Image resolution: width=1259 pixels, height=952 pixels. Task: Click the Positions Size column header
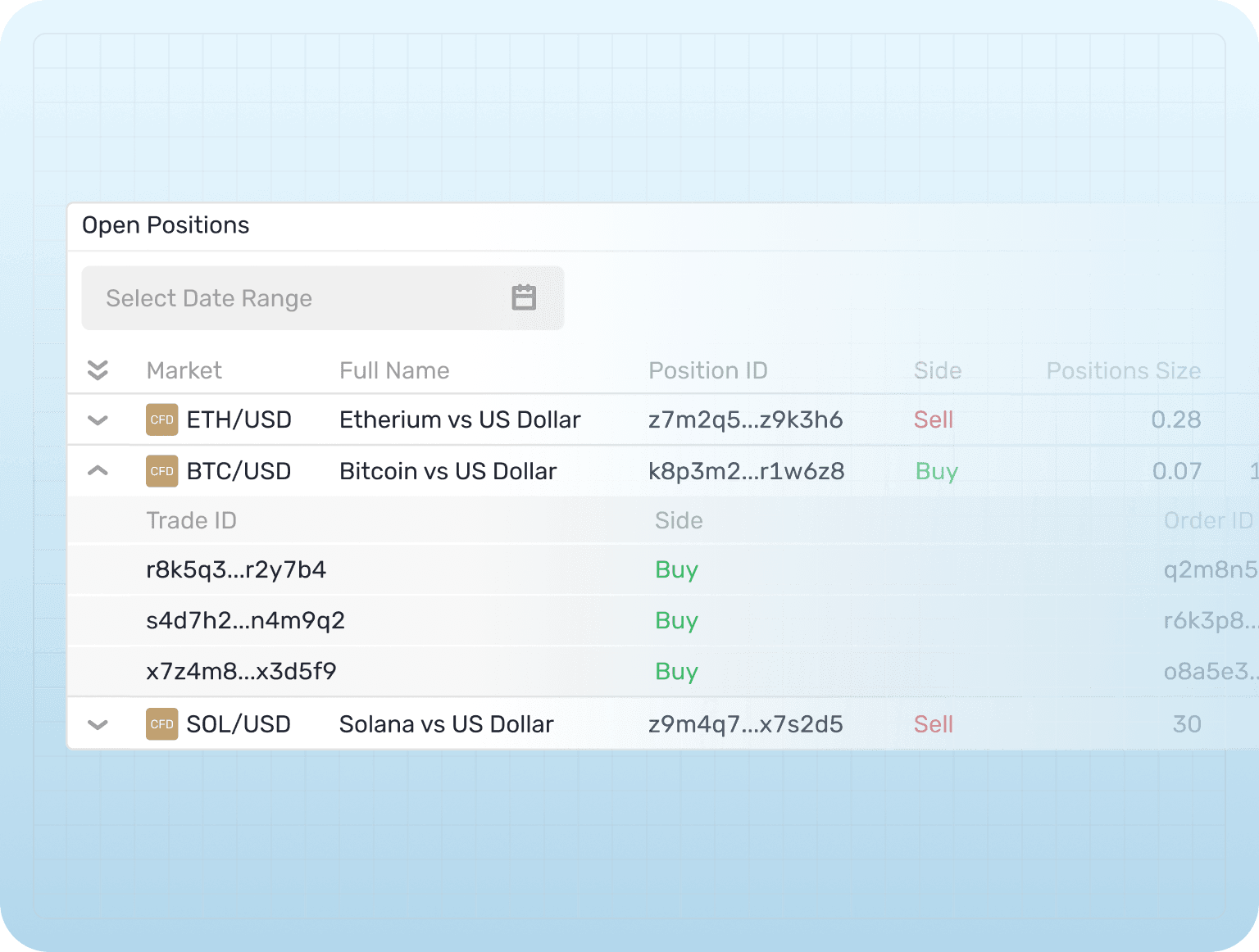coord(1124,370)
